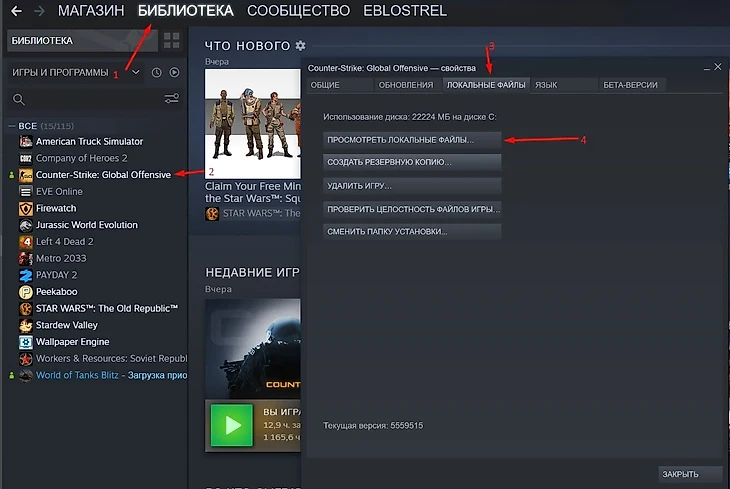
Task: Click the БИБЛИОТЕКА home button in sidebar
Action: [82, 41]
